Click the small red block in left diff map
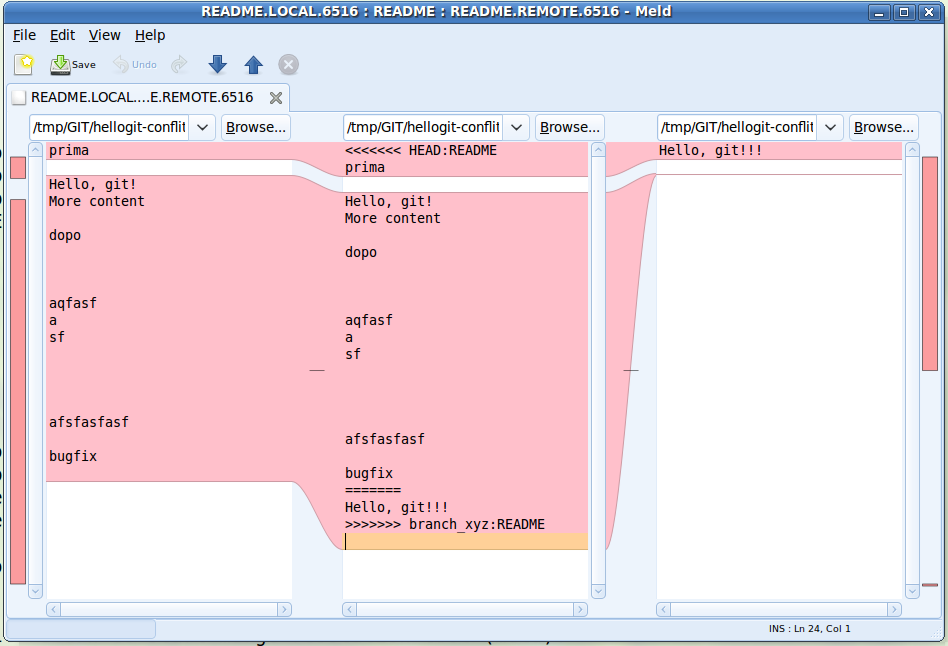 [18, 168]
